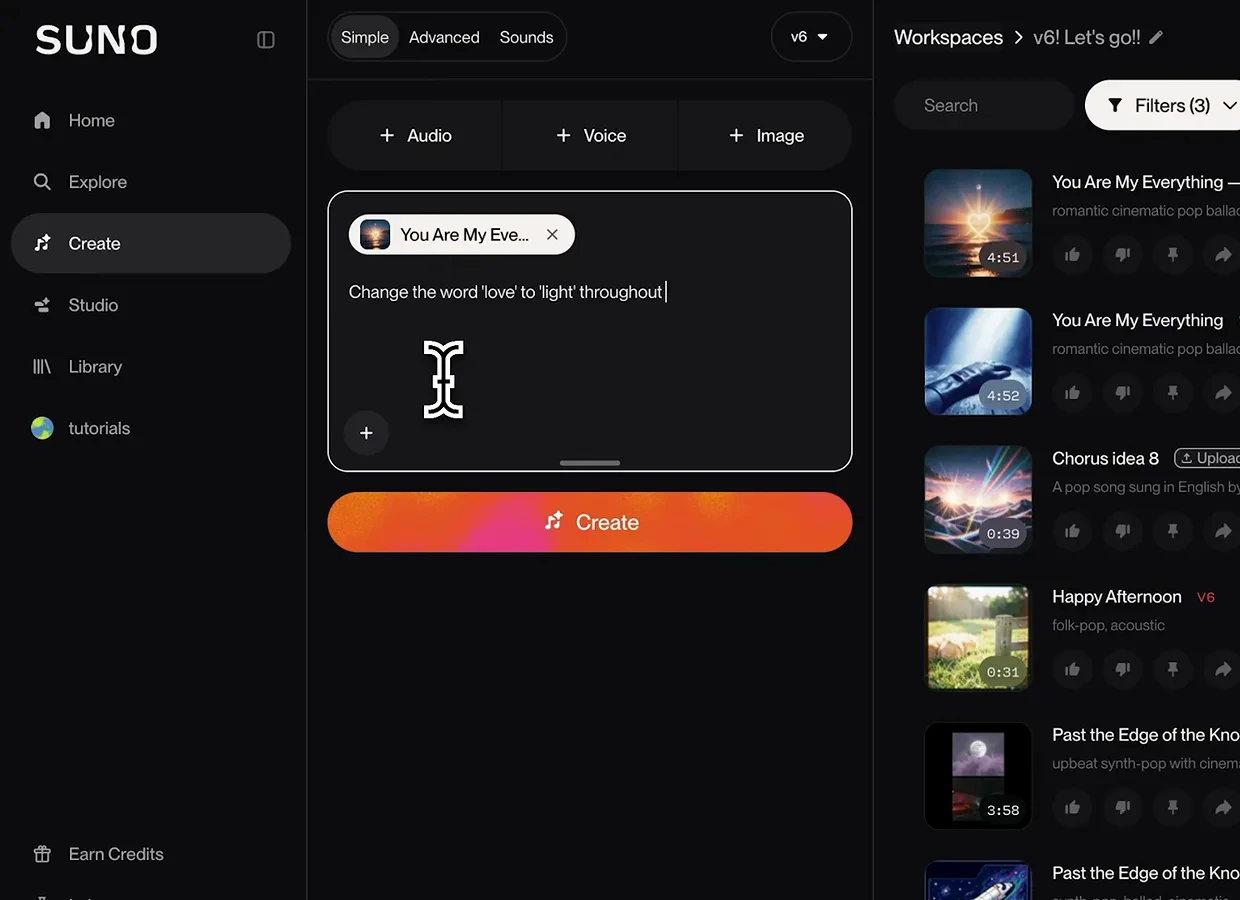
Task: Pin the 3:58 Past the Edge song
Action: click(1172, 808)
